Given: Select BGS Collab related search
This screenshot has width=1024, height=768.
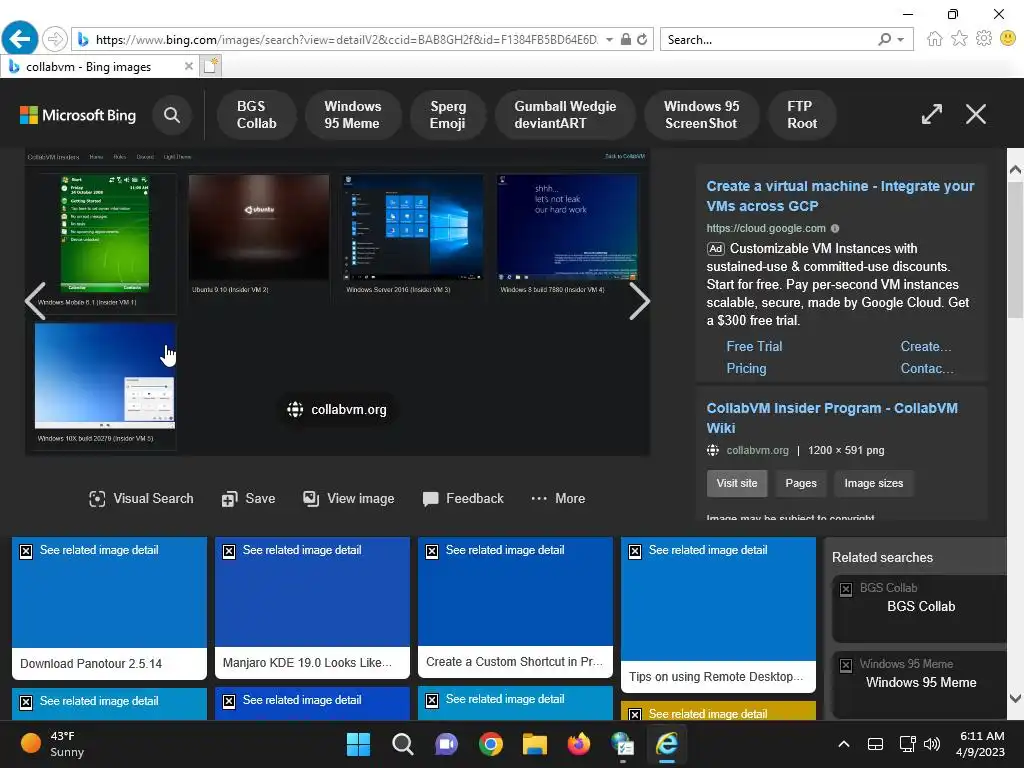Looking at the screenshot, I should tap(920, 608).
